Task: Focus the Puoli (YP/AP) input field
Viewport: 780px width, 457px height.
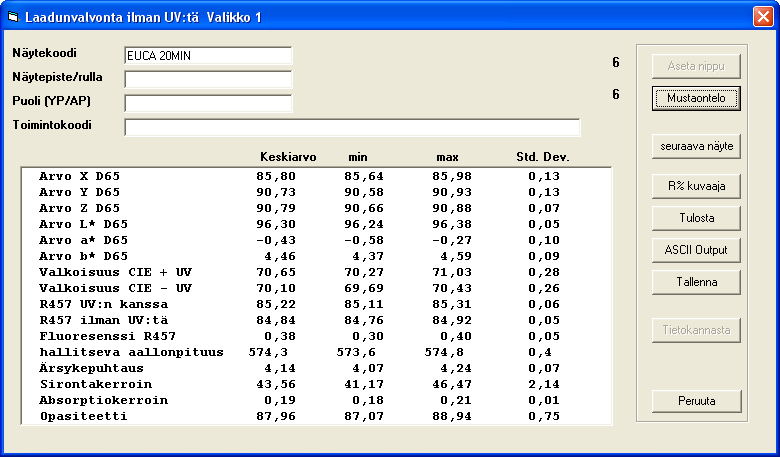Action: [208, 103]
